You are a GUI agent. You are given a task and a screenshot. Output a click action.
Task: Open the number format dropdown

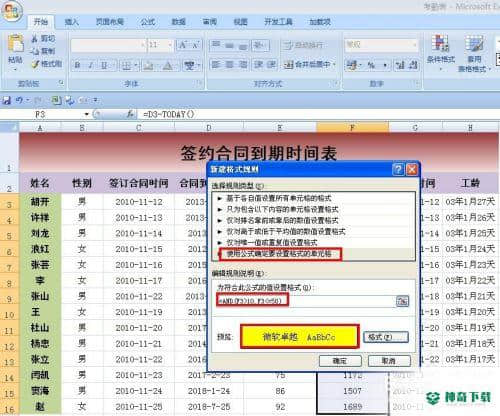415,44
